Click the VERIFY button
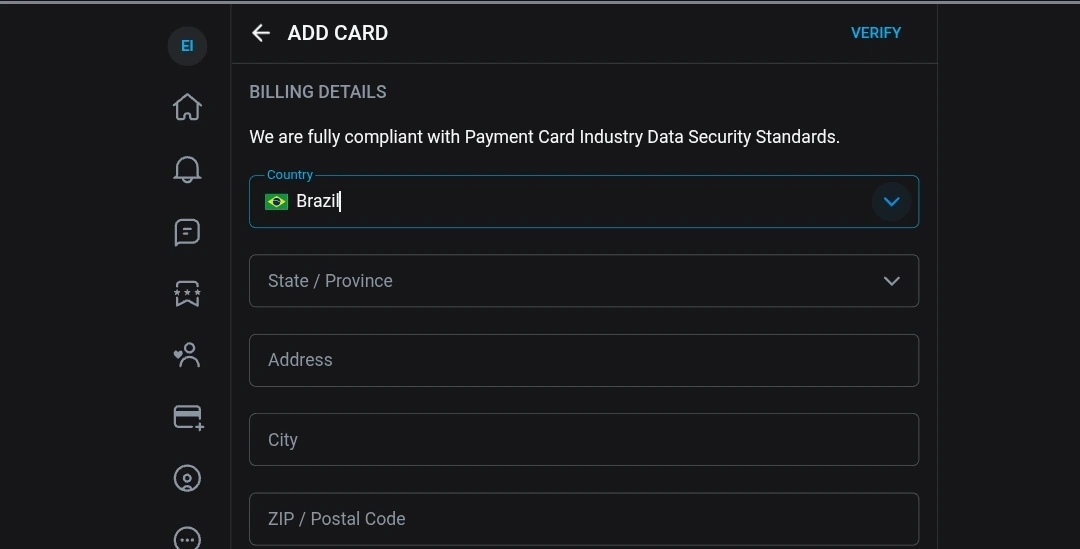Screen dimensions: 1080x549 point(876,33)
